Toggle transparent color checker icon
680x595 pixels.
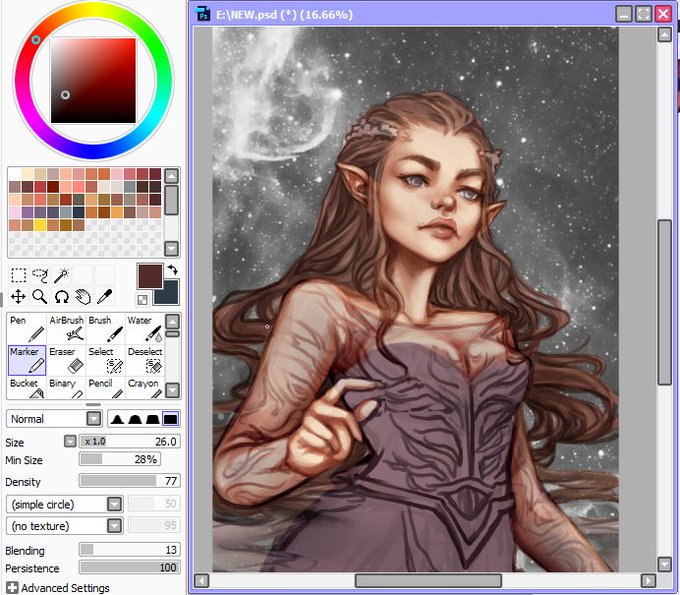pos(142,299)
